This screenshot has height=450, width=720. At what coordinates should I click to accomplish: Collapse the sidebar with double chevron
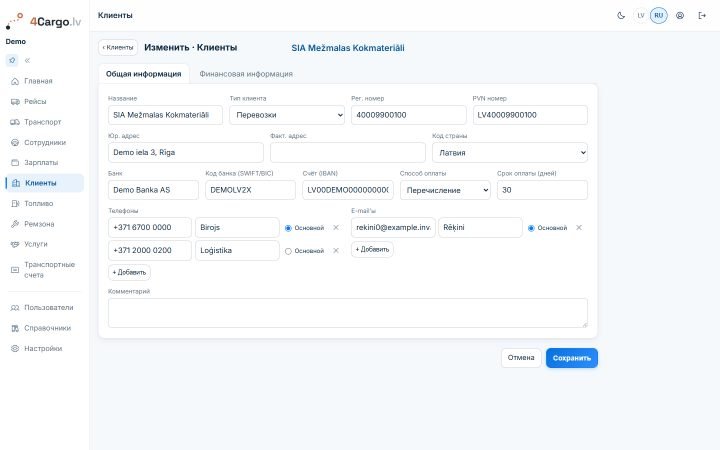(28, 60)
